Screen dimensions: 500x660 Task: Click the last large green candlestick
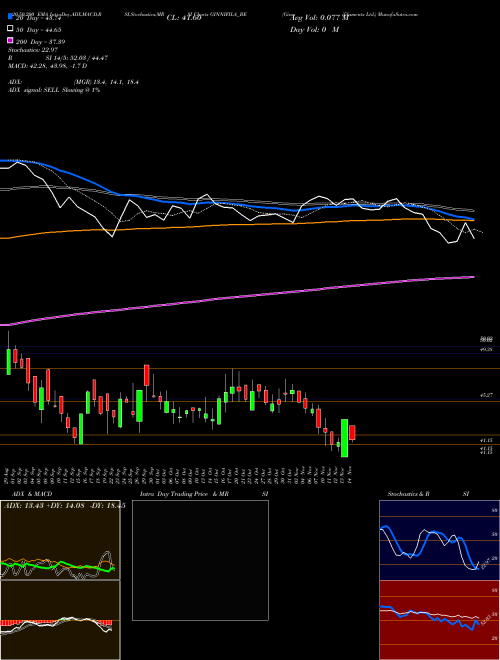344,438
